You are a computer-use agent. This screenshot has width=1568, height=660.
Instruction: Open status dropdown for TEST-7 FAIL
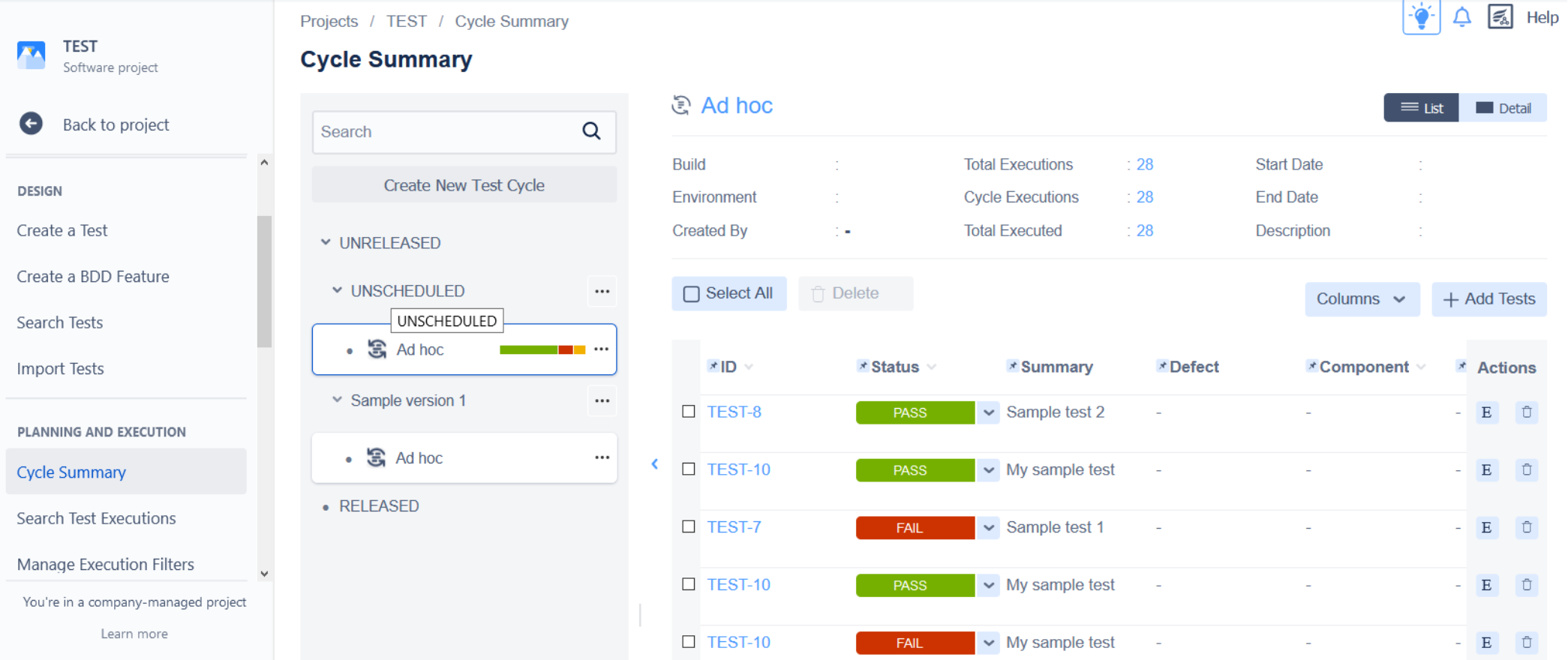click(989, 528)
